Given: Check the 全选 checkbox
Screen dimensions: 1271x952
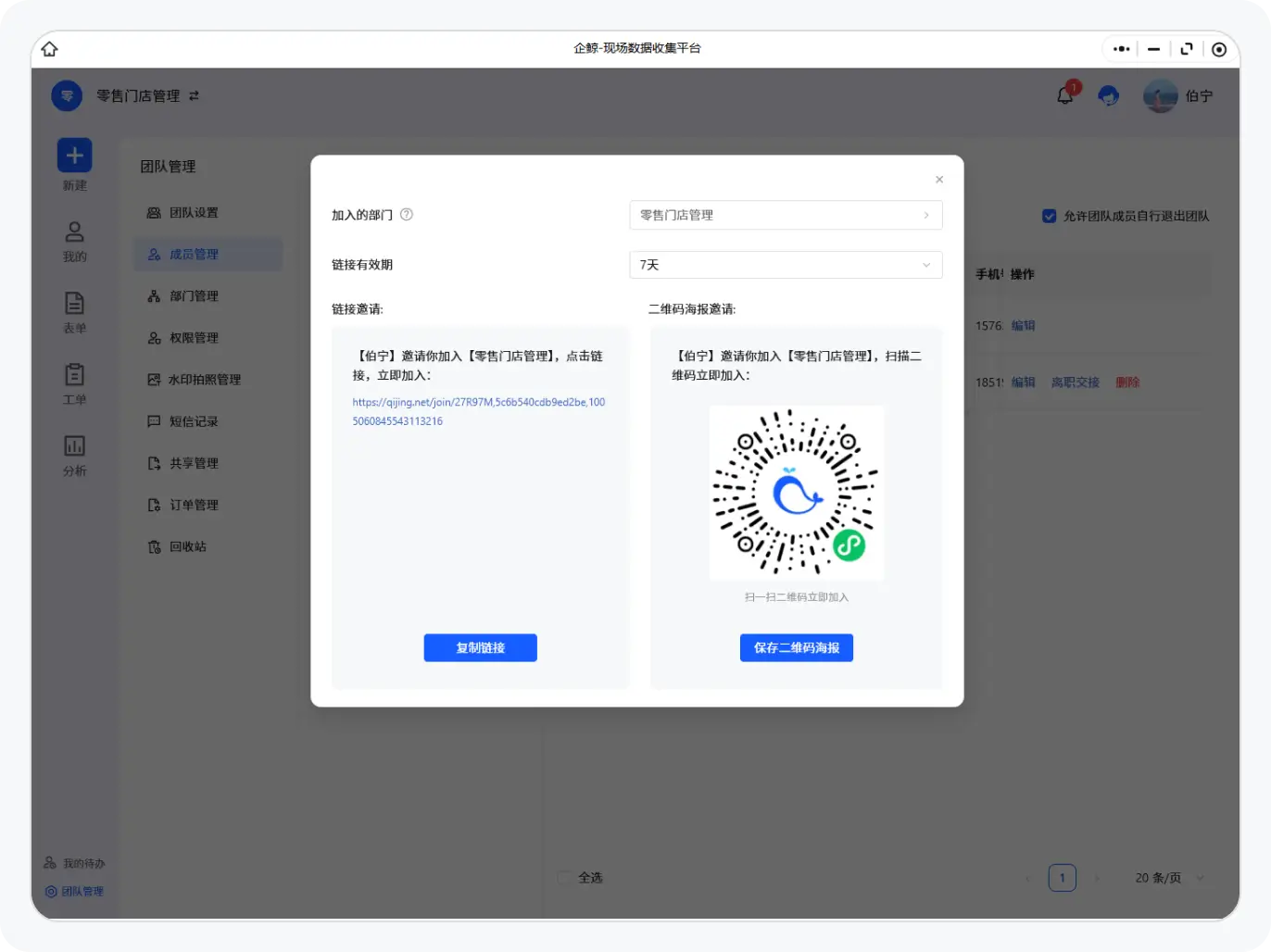Looking at the screenshot, I should click(564, 877).
